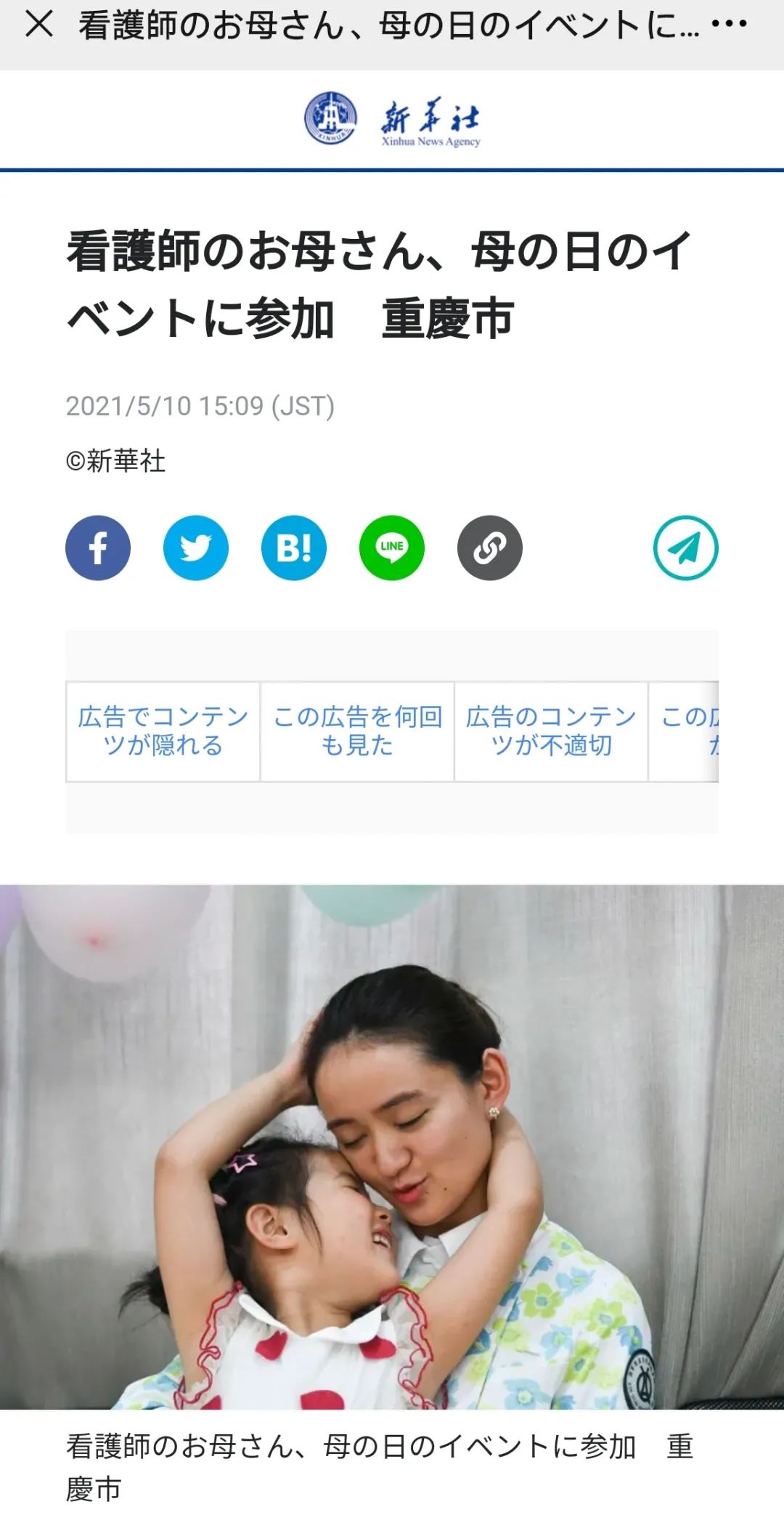784x1520 pixels.
Task: Bookmark with the Hatena B! icon
Action: (294, 548)
